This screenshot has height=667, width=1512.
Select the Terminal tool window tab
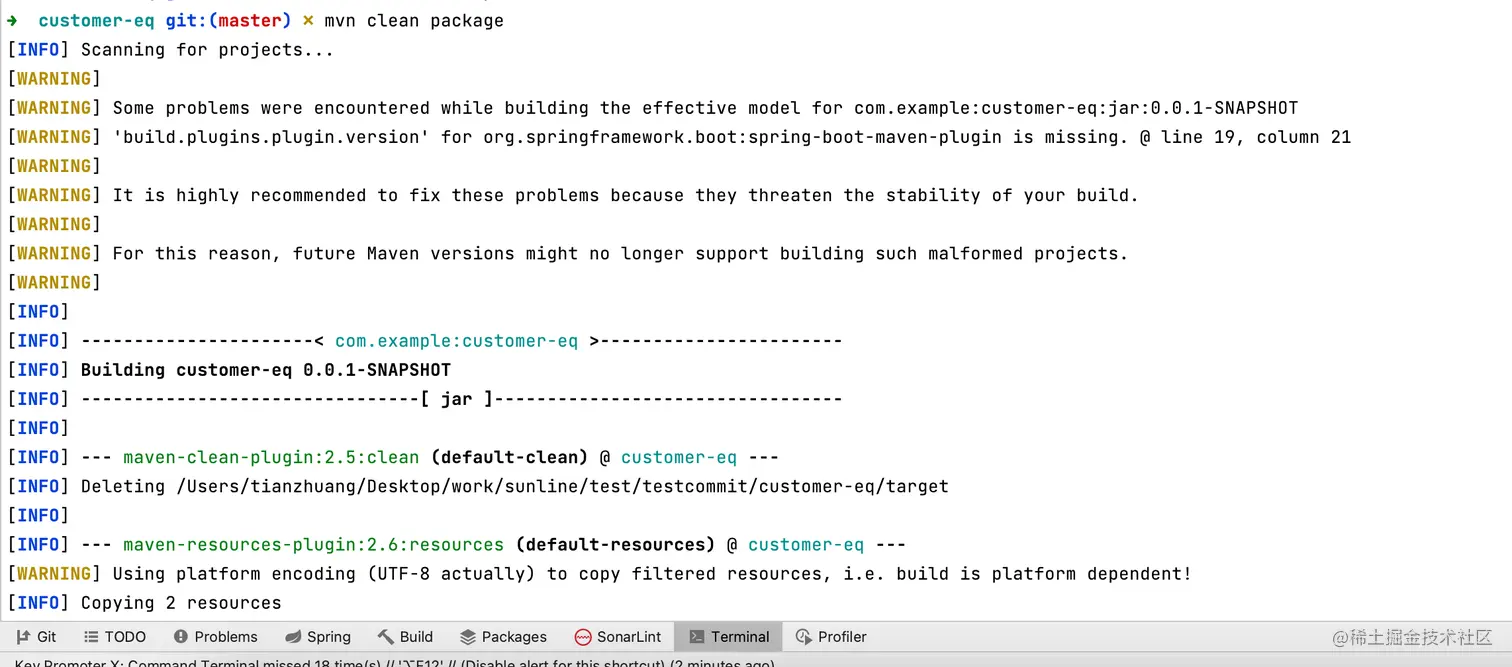(729, 637)
